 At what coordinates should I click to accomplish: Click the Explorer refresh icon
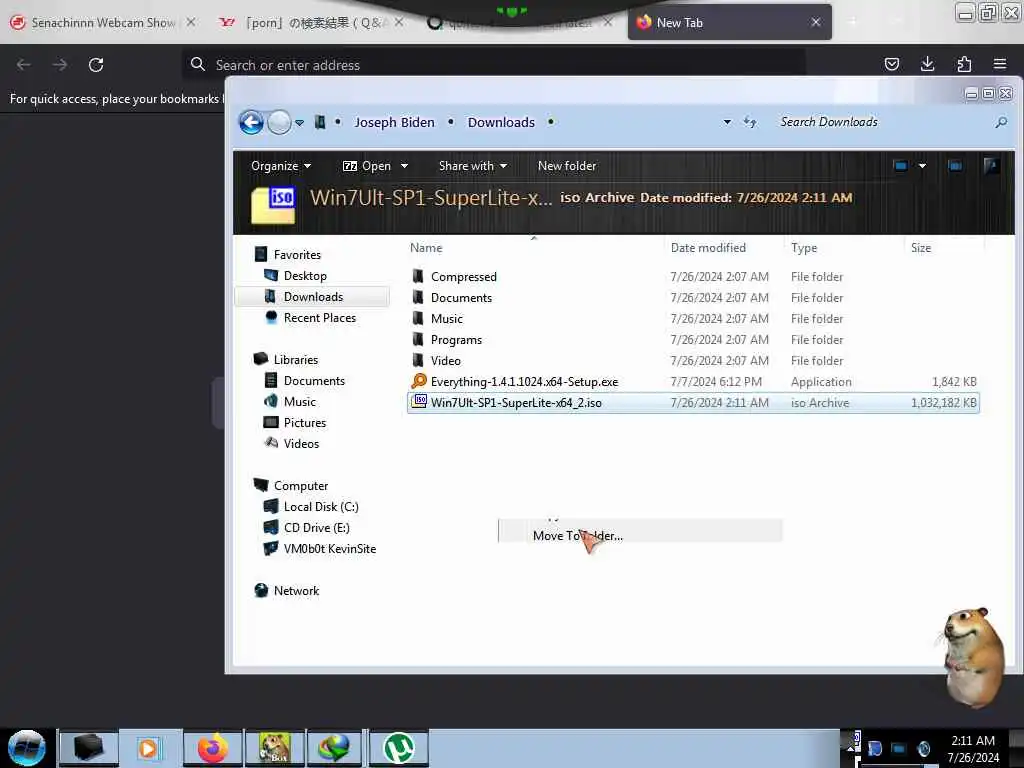pyautogui.click(x=750, y=122)
